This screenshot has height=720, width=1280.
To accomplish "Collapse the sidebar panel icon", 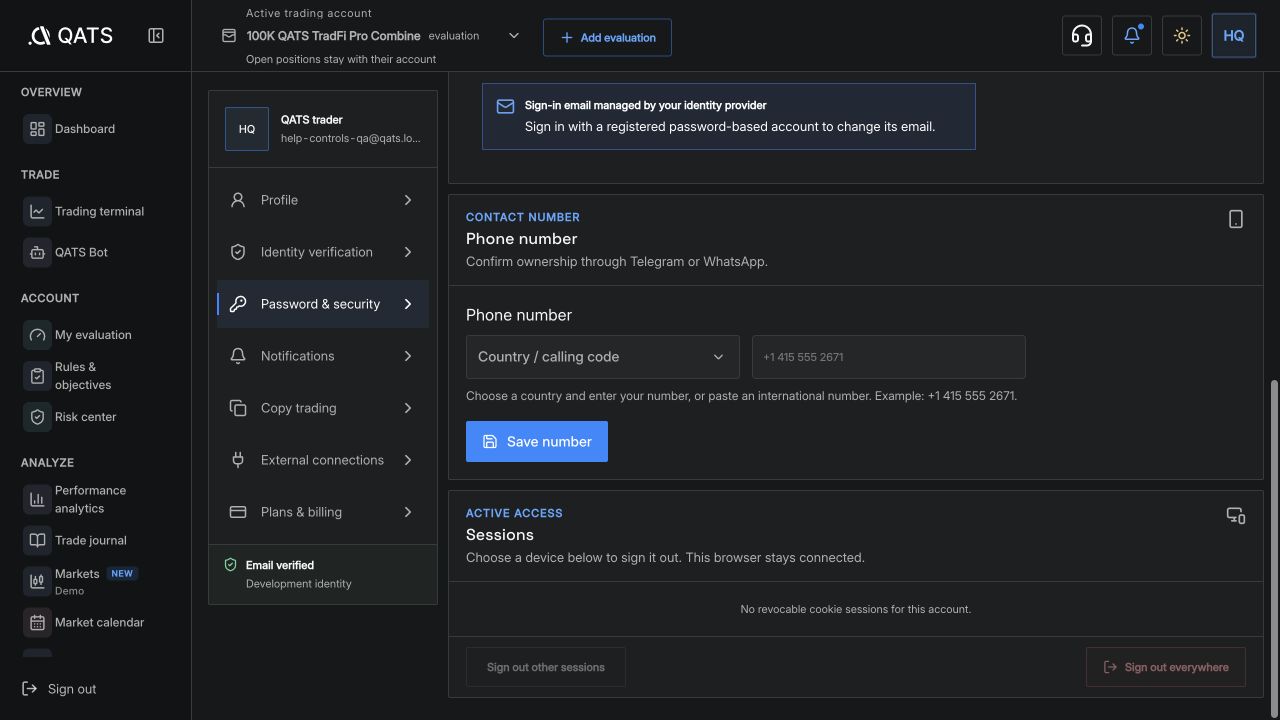I will point(156,36).
